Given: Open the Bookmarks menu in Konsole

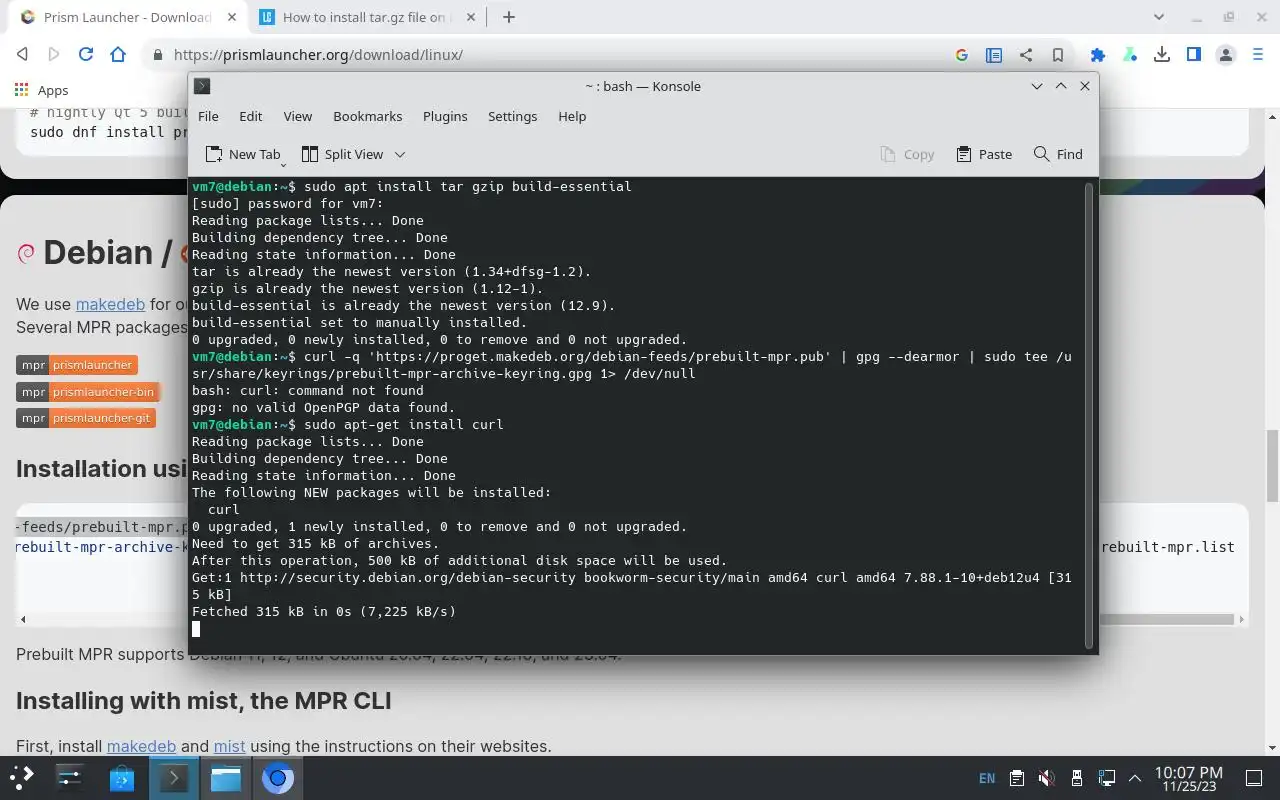Looking at the screenshot, I should click(x=367, y=116).
